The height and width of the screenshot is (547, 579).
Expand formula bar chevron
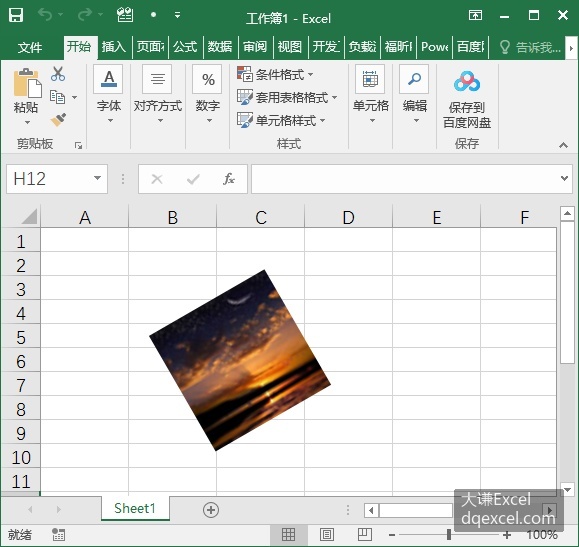[564, 178]
